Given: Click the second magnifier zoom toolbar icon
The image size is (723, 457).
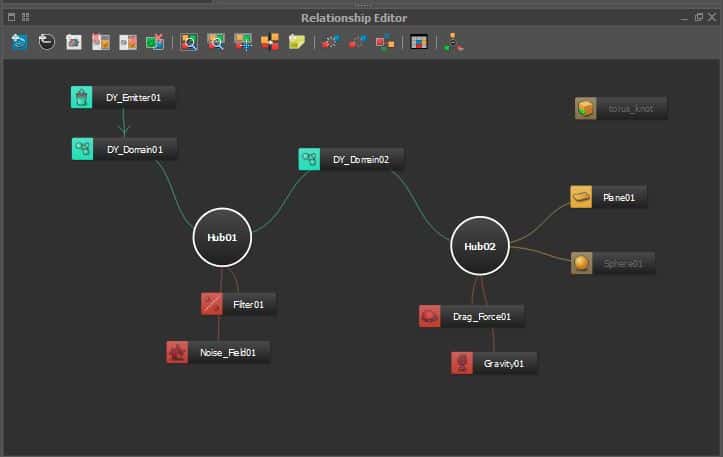Looking at the screenshot, I should 216,42.
